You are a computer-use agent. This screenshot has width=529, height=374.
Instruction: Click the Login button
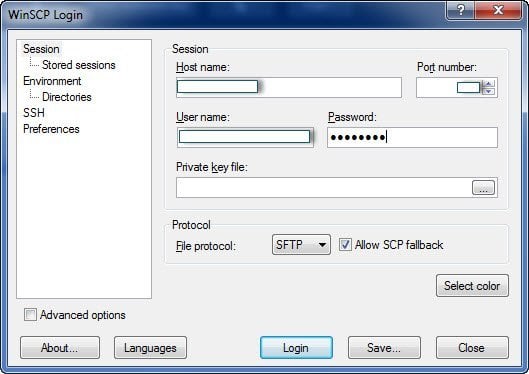click(x=296, y=347)
